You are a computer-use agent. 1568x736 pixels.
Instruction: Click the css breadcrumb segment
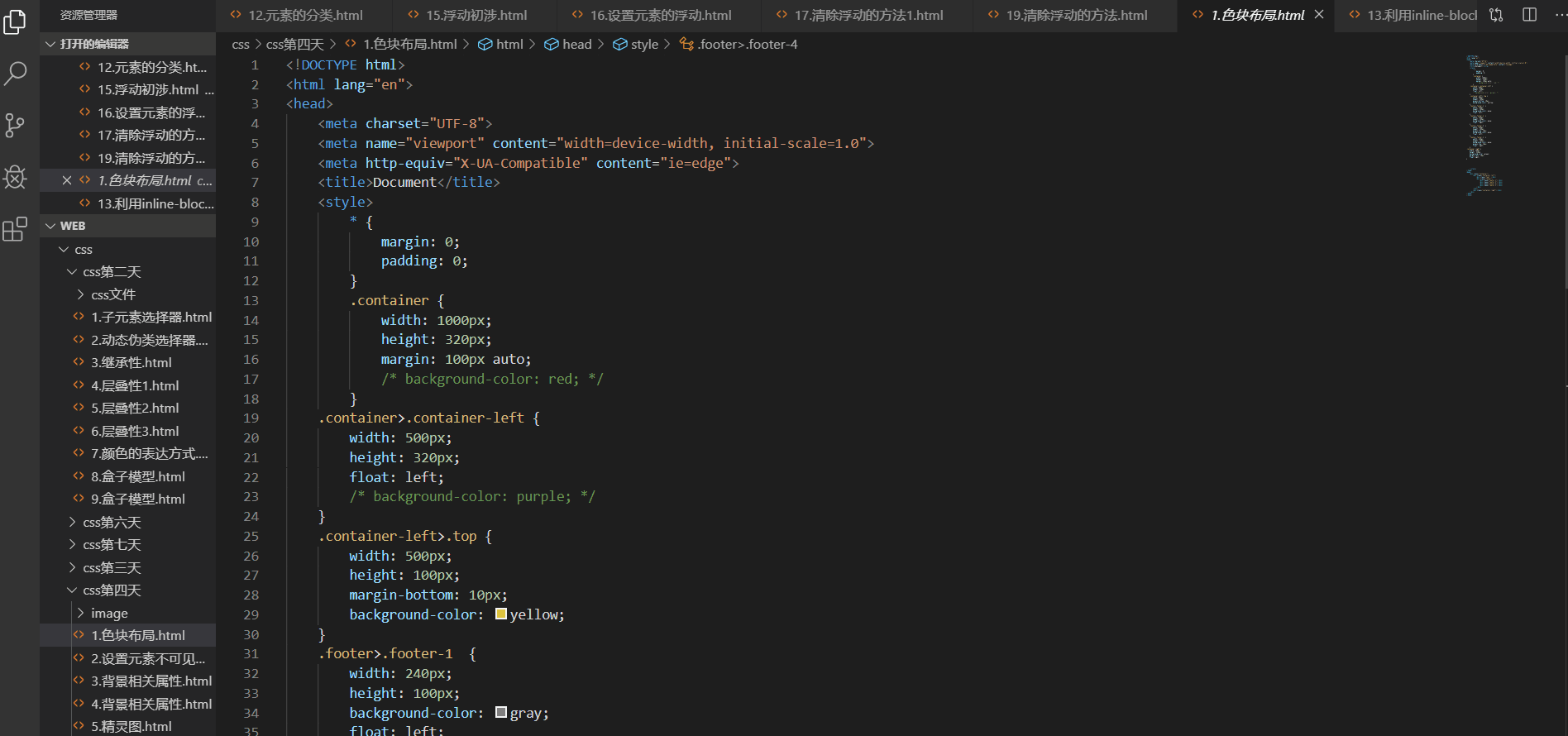(241, 44)
